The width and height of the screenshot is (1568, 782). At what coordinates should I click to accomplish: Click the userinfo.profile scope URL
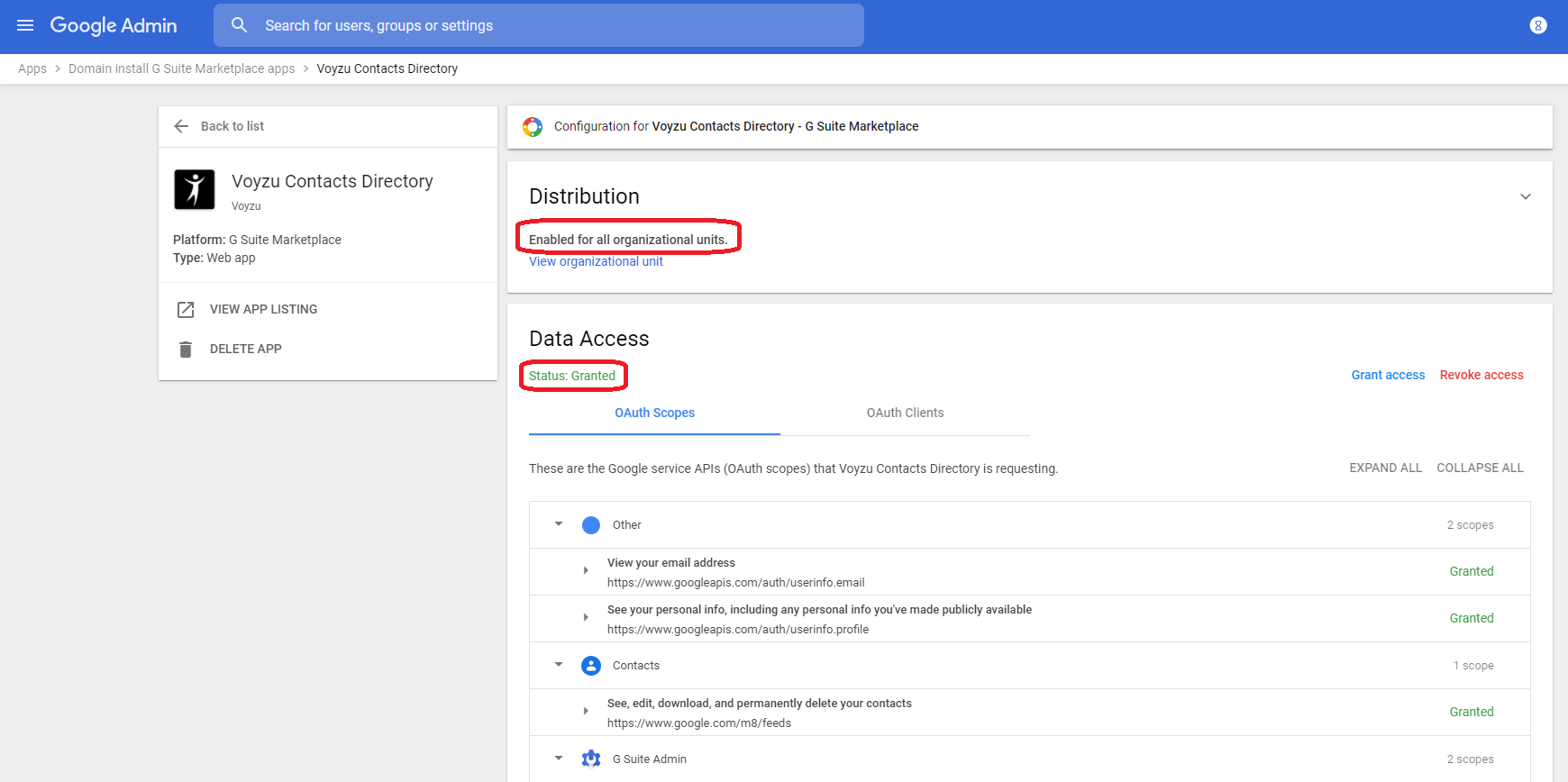point(738,630)
